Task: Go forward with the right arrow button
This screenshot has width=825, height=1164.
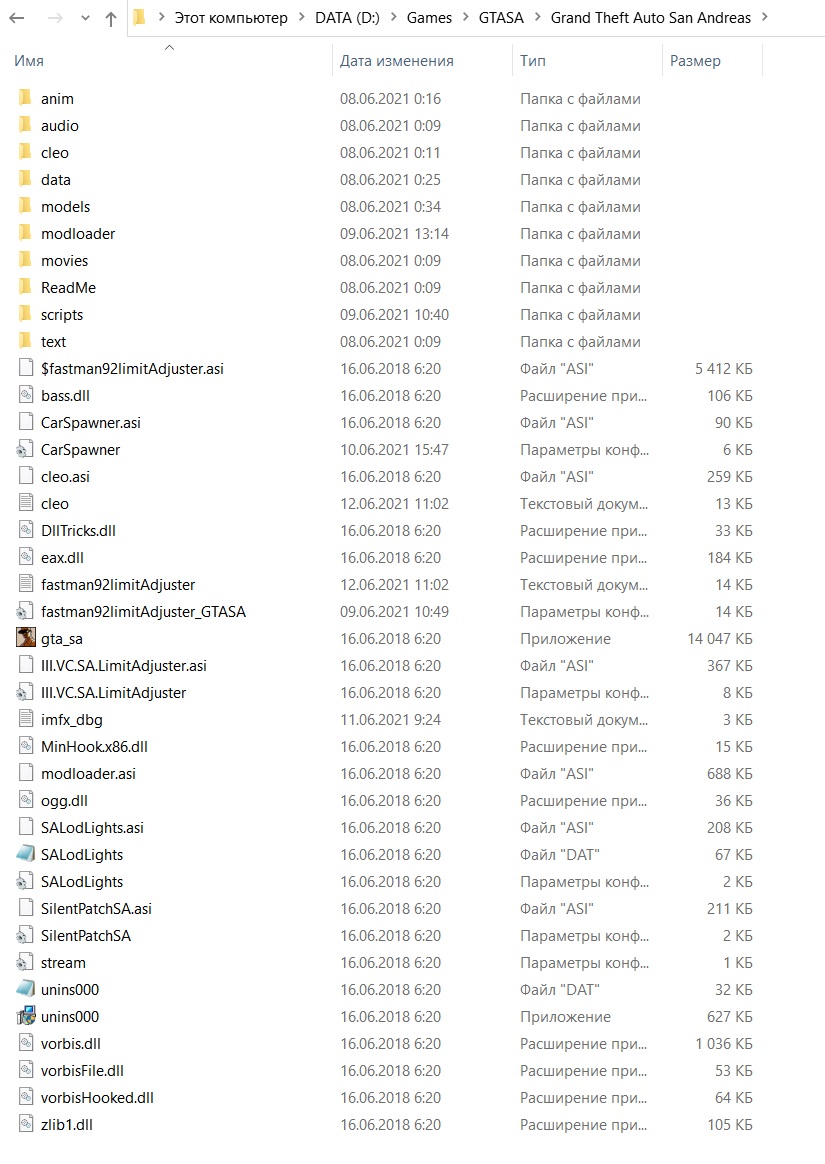Action: coord(55,18)
